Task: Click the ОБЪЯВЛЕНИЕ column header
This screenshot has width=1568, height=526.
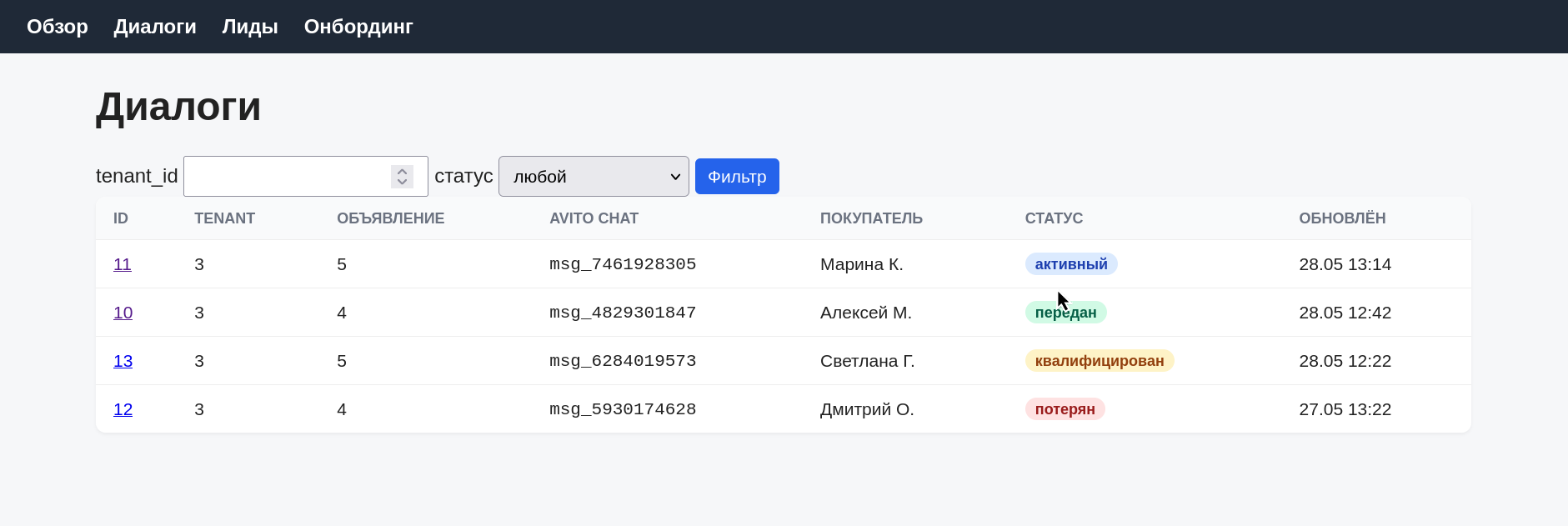Action: point(390,218)
